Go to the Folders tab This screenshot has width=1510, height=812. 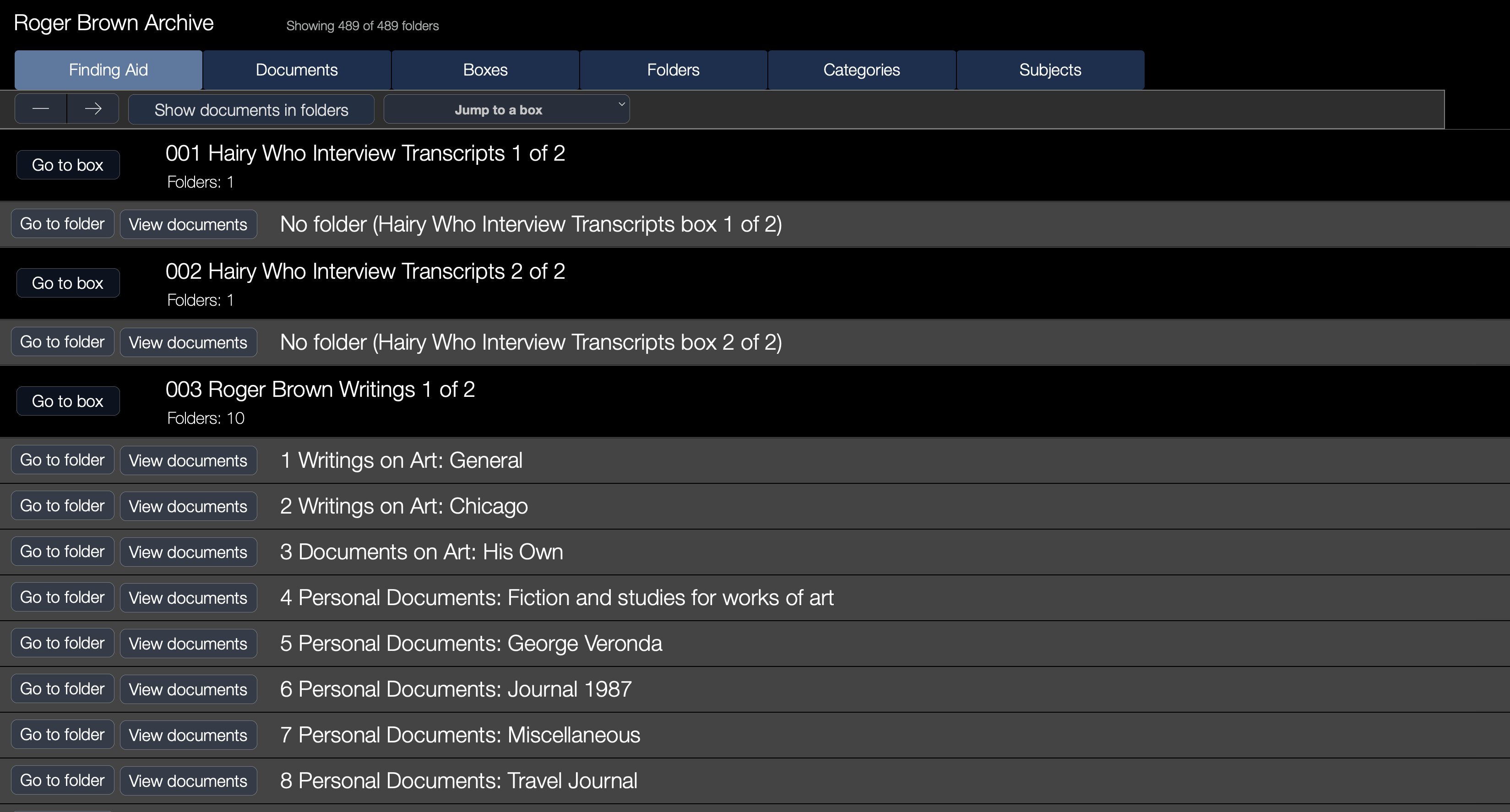pos(674,70)
